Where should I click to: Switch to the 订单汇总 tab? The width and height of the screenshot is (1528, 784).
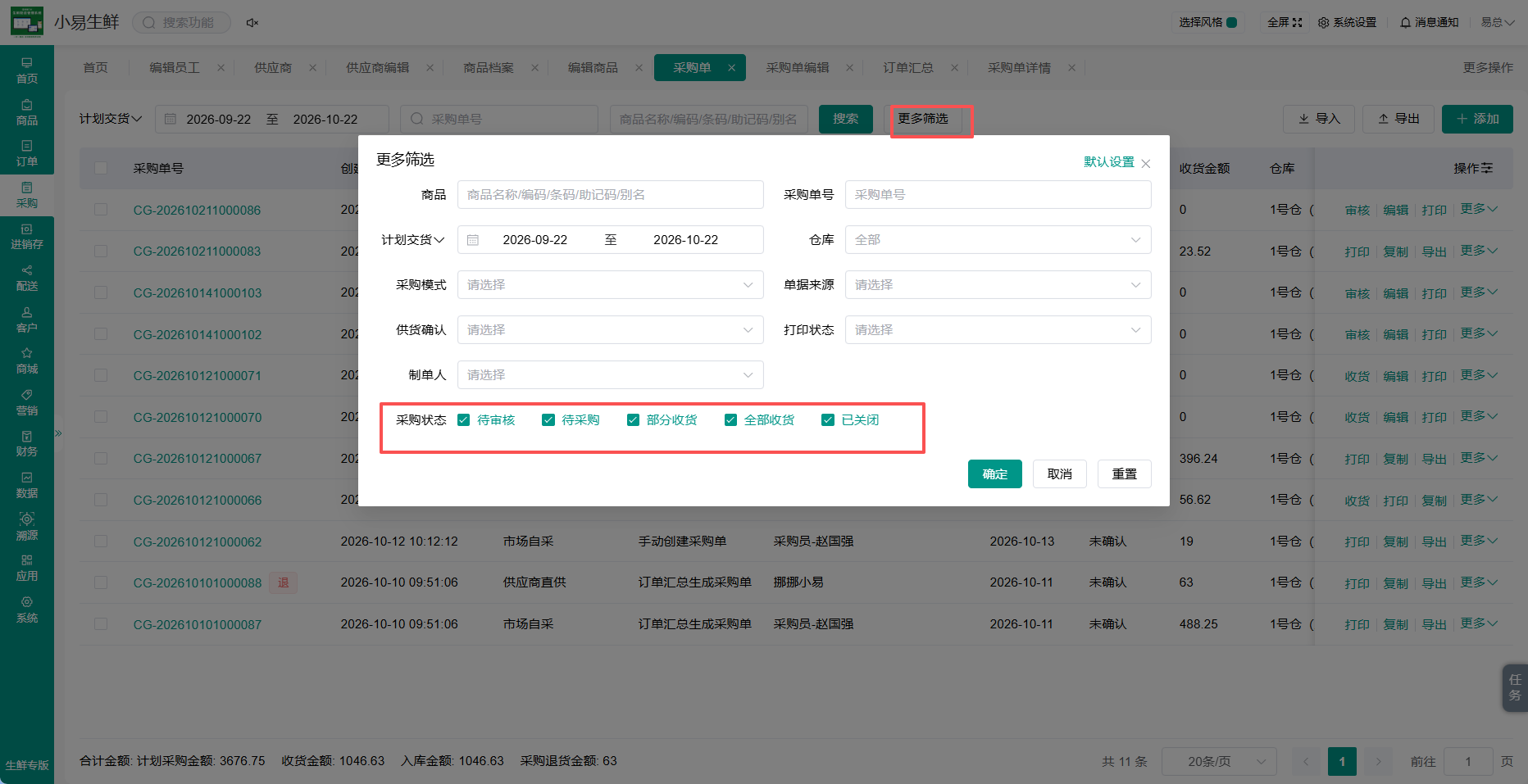tap(908, 68)
